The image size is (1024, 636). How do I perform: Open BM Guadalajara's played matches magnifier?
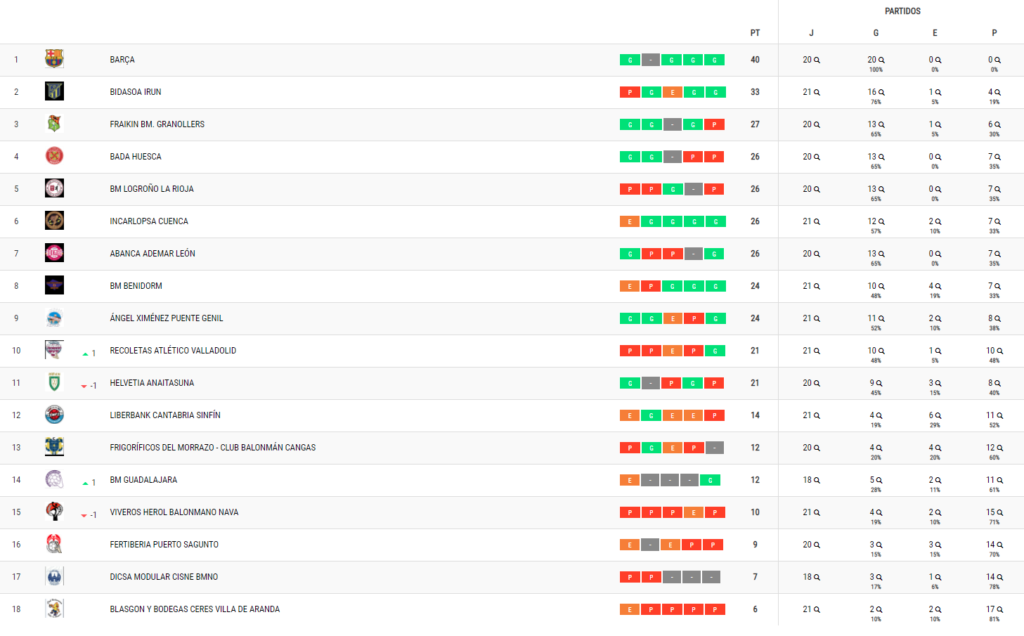coord(816,481)
